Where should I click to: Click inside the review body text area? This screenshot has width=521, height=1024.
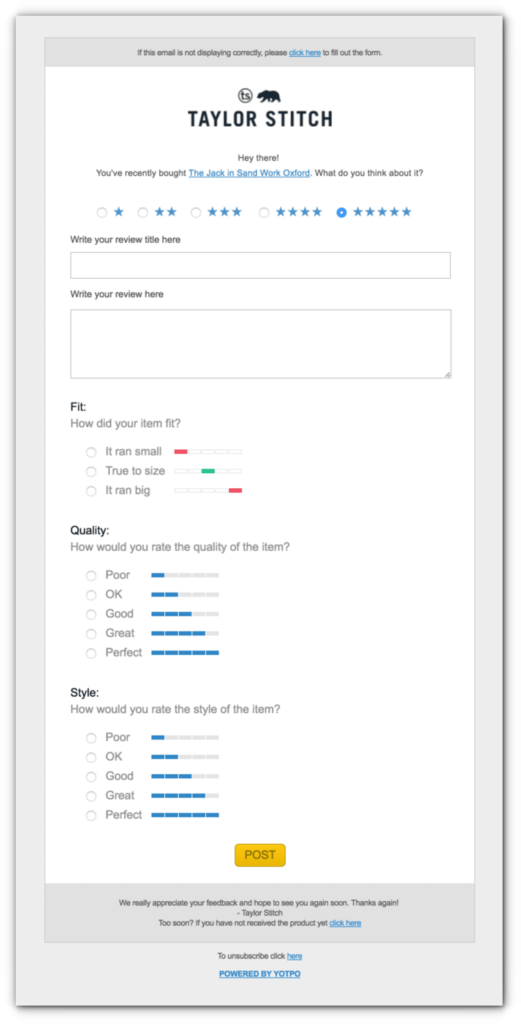coord(260,344)
